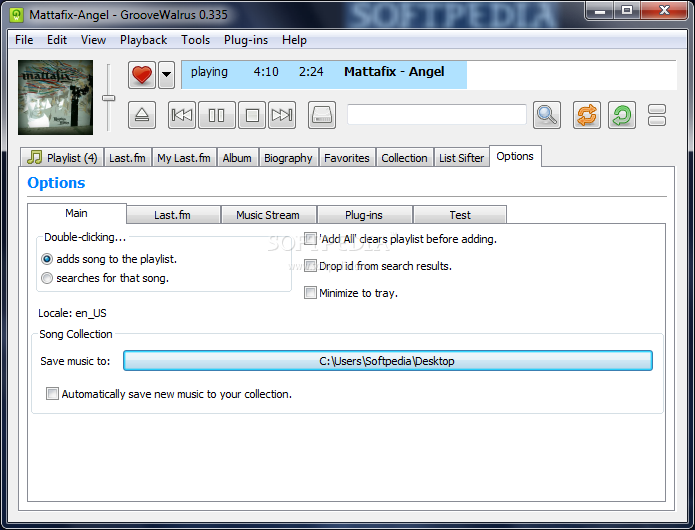Viewport: 695px width, 530px height.
Task: Select the Options tab
Action: (x=515, y=156)
